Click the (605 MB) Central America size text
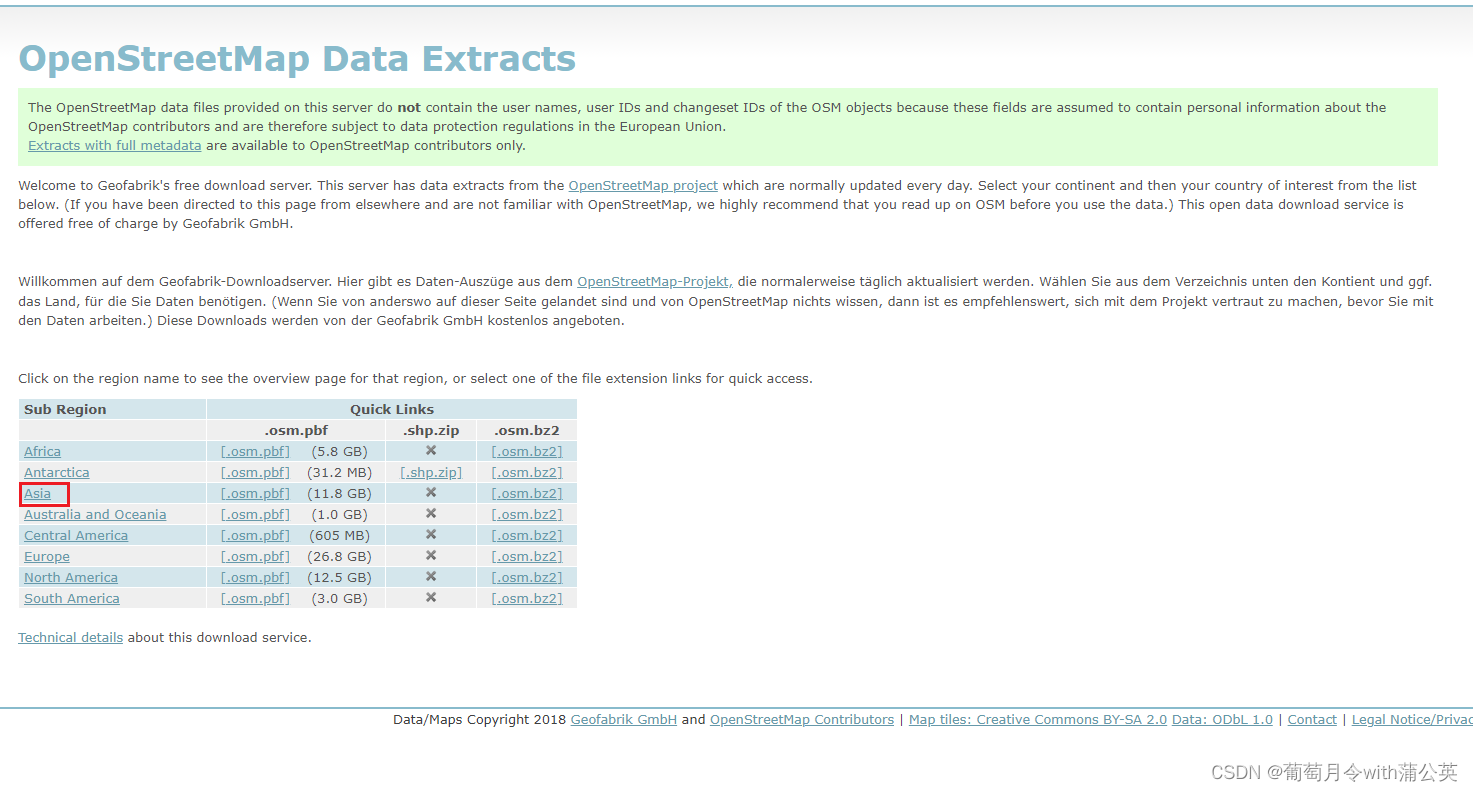Screen dimensions: 1473x792 [339, 536]
